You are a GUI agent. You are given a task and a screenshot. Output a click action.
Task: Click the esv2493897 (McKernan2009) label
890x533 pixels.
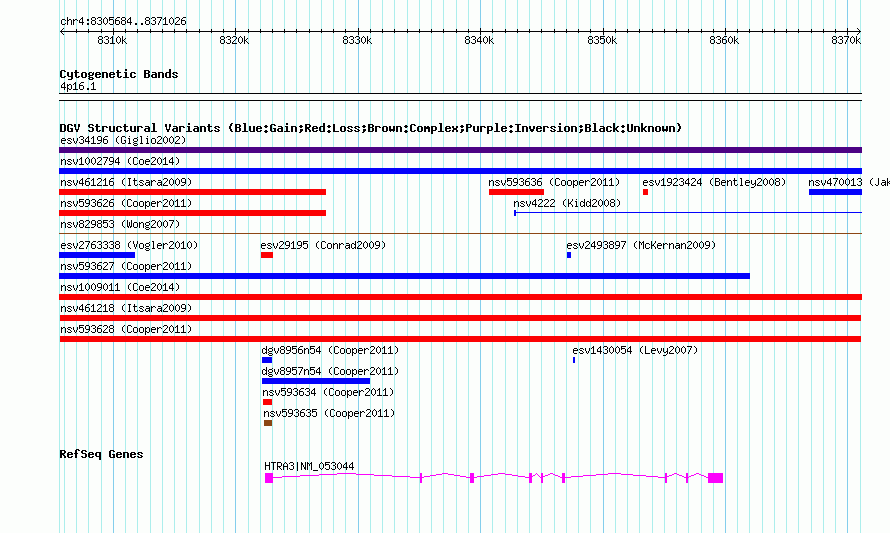click(x=641, y=245)
